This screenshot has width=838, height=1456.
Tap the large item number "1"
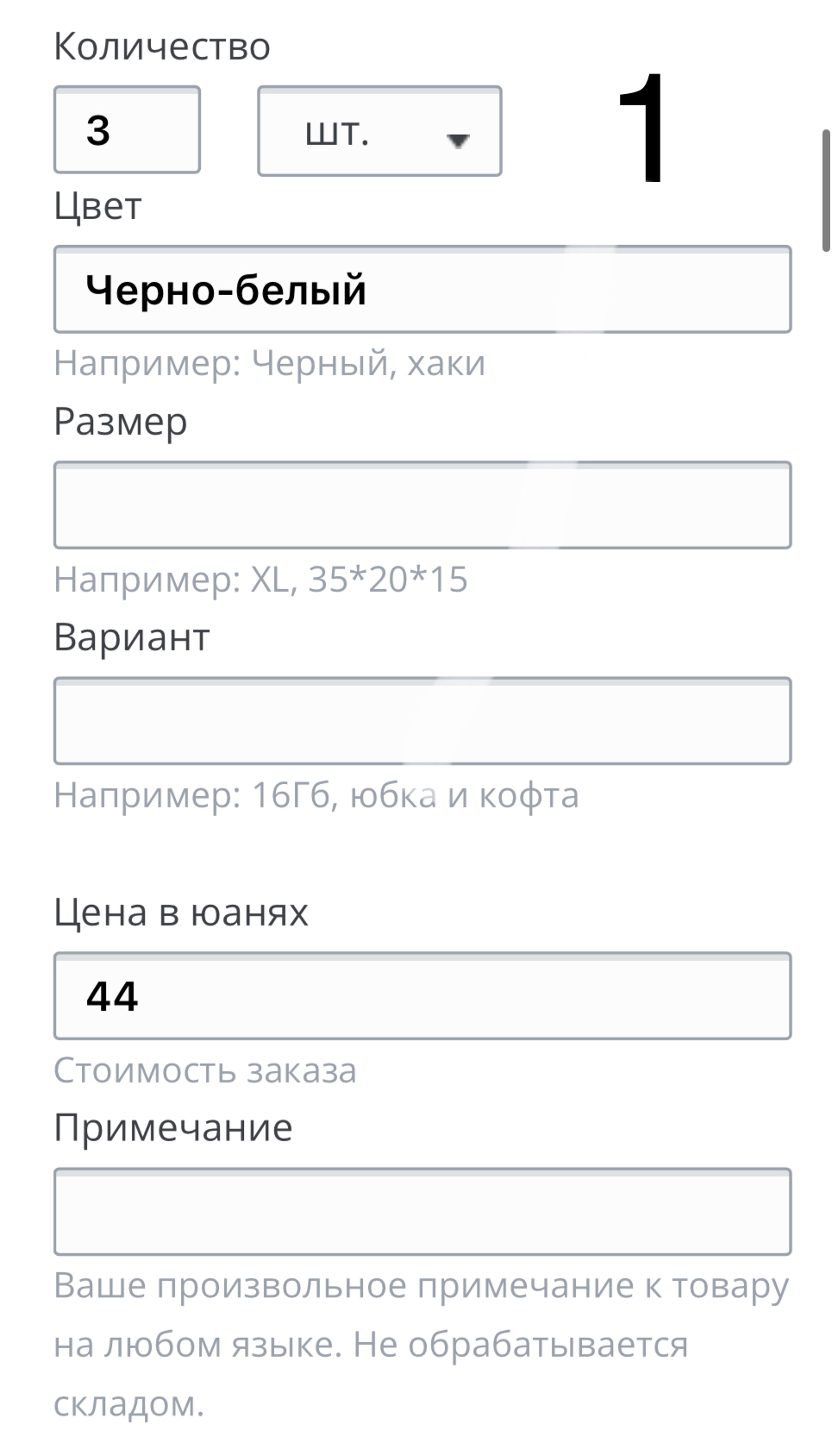click(642, 129)
